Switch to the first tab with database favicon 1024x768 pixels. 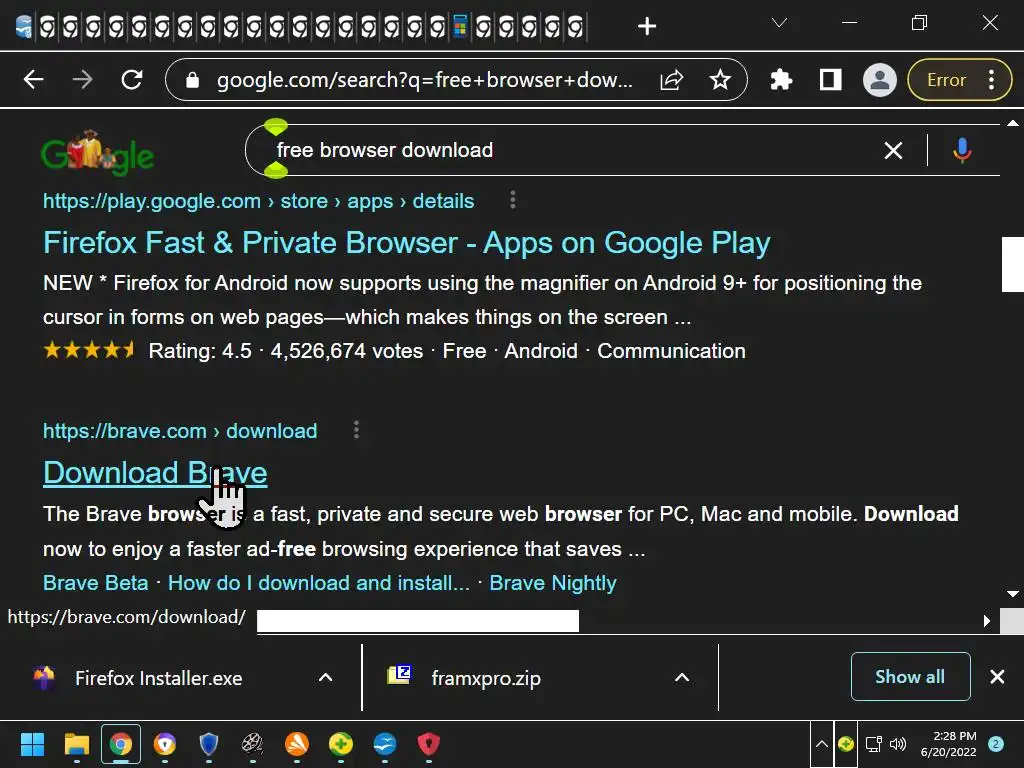(x=24, y=27)
